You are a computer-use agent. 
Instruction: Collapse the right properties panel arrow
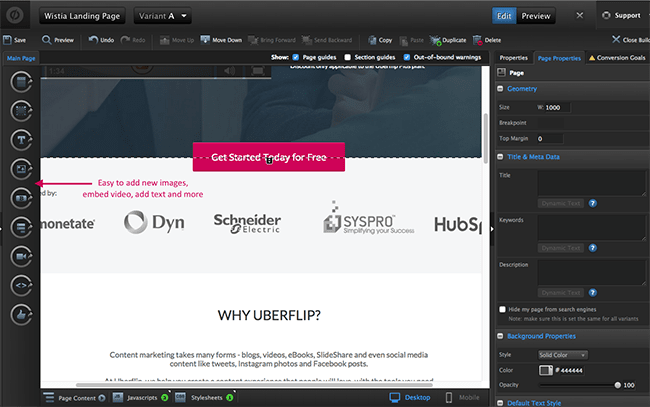click(492, 229)
